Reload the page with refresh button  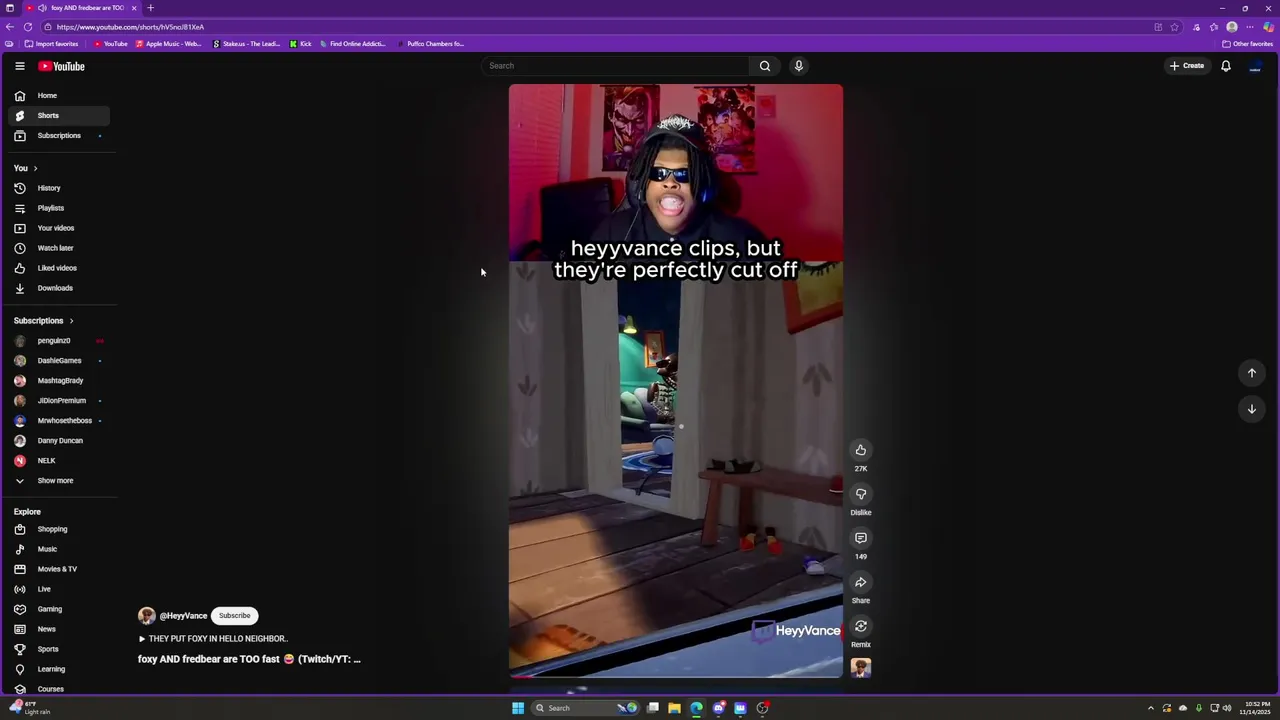pyautogui.click(x=28, y=27)
